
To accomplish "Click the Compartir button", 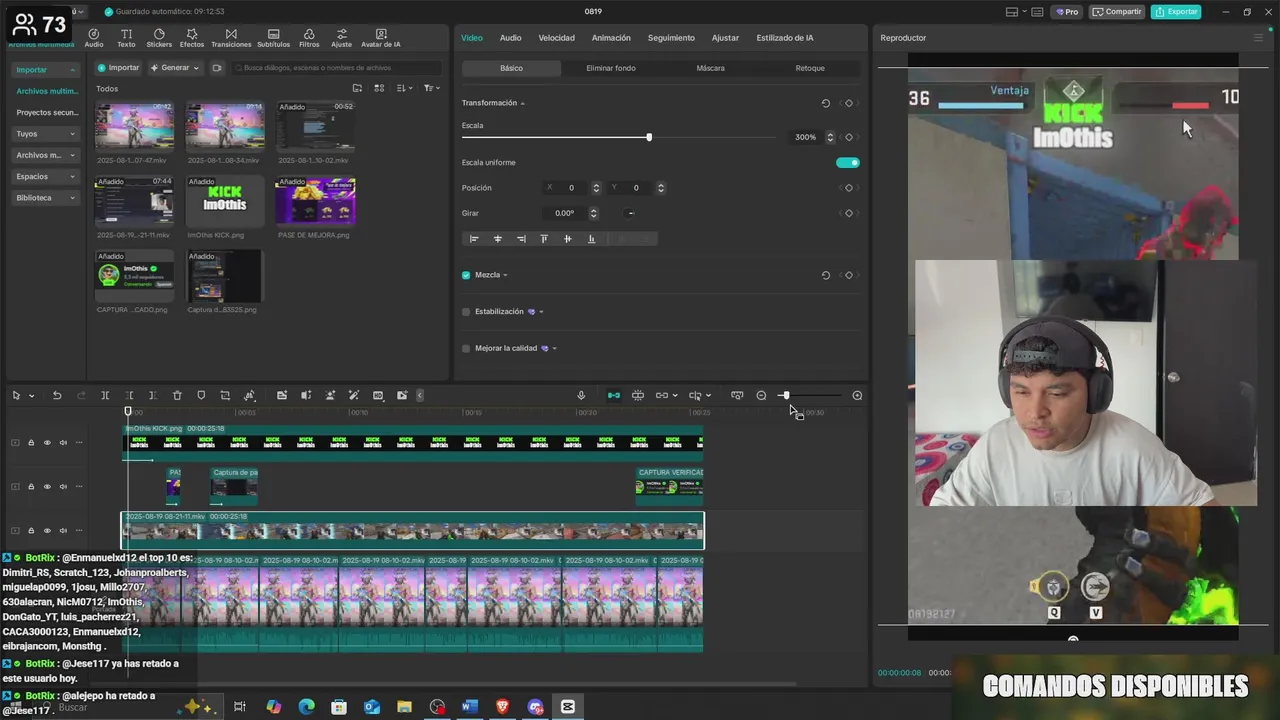I will click(x=1117, y=12).
